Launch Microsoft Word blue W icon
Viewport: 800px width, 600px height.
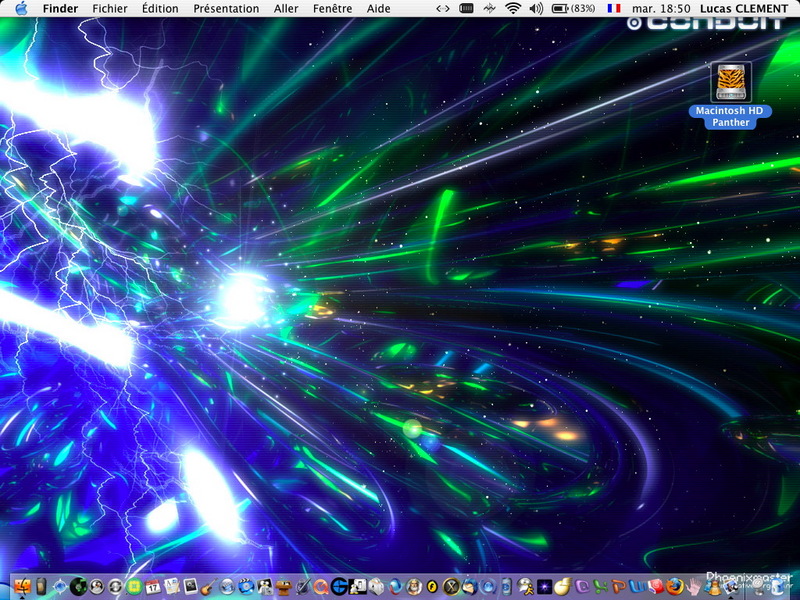pos(638,587)
